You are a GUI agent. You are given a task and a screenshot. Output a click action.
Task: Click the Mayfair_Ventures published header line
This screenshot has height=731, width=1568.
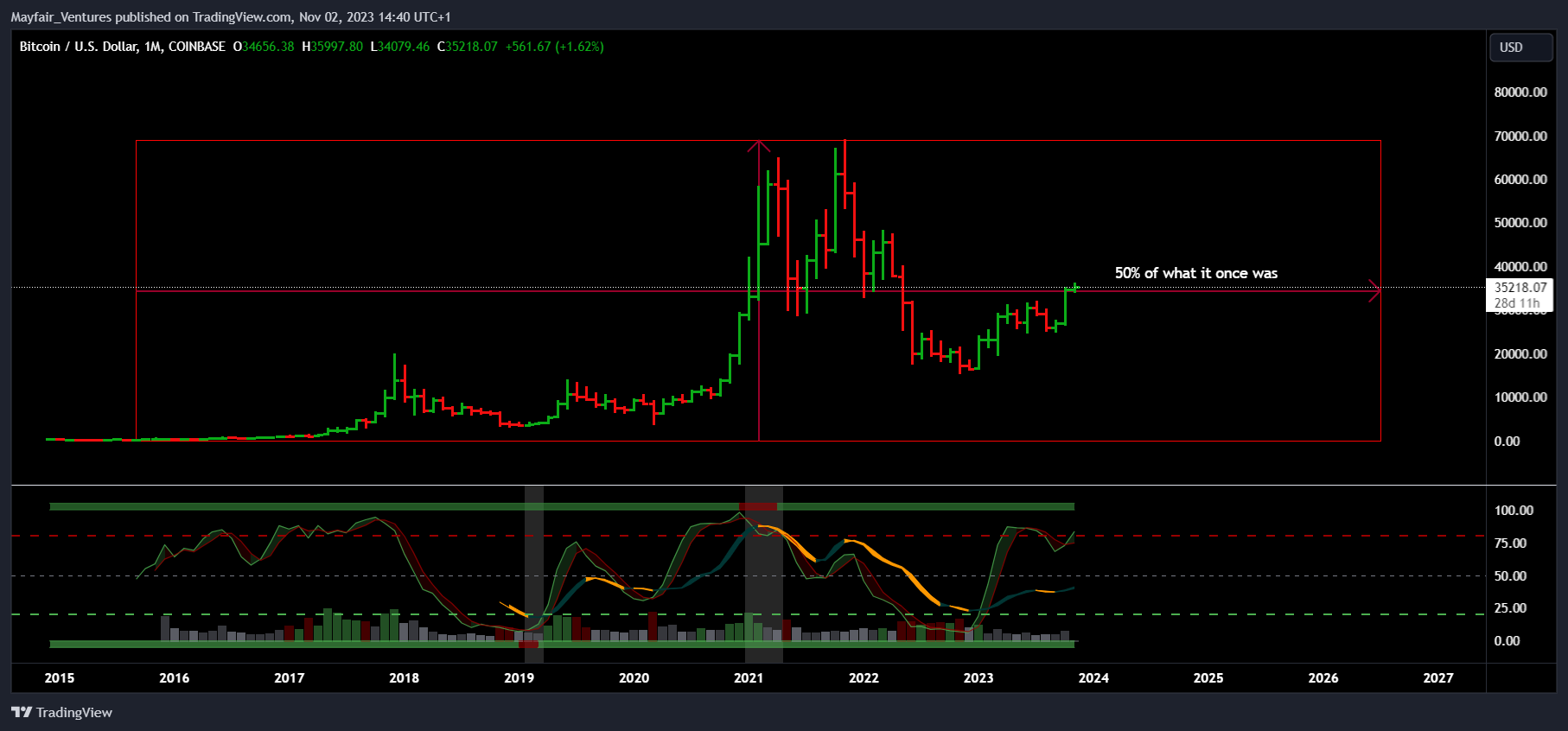pos(231,16)
